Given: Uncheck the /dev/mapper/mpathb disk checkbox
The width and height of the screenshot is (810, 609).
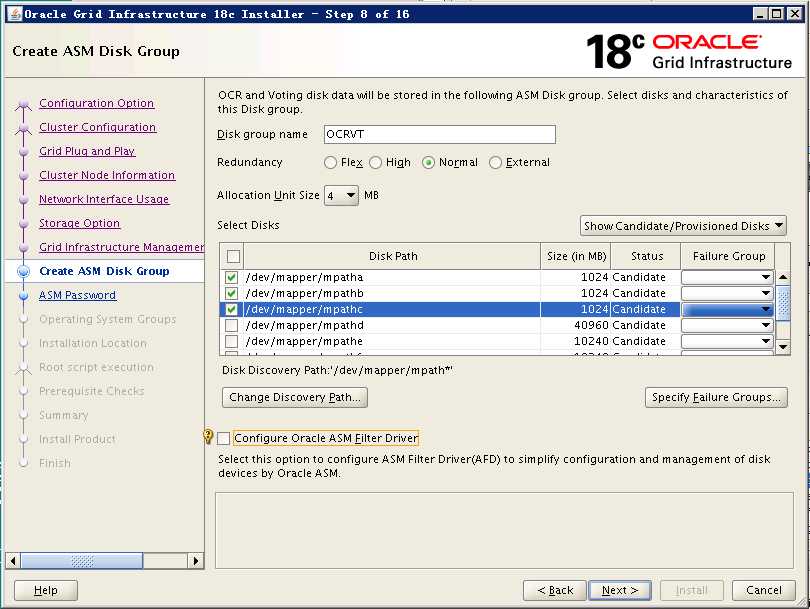Looking at the screenshot, I should point(231,293).
